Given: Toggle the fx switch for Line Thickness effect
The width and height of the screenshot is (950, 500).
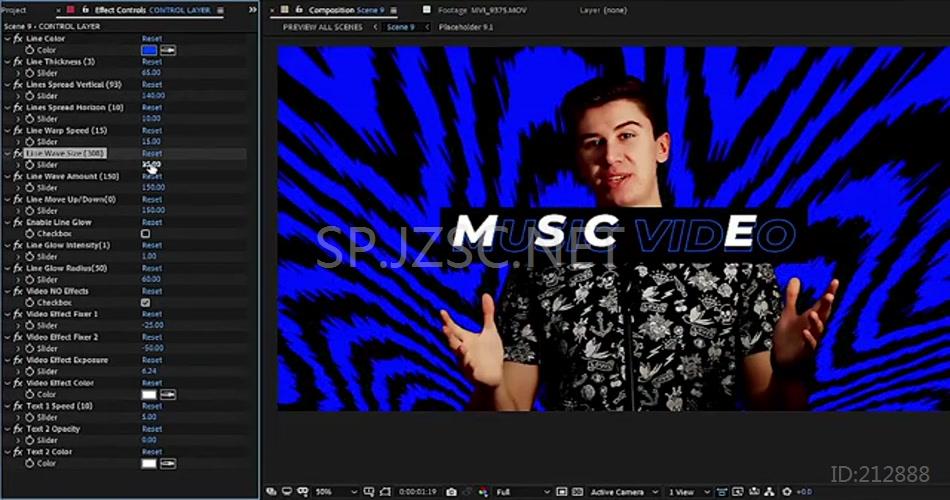Looking at the screenshot, I should (x=18, y=62).
